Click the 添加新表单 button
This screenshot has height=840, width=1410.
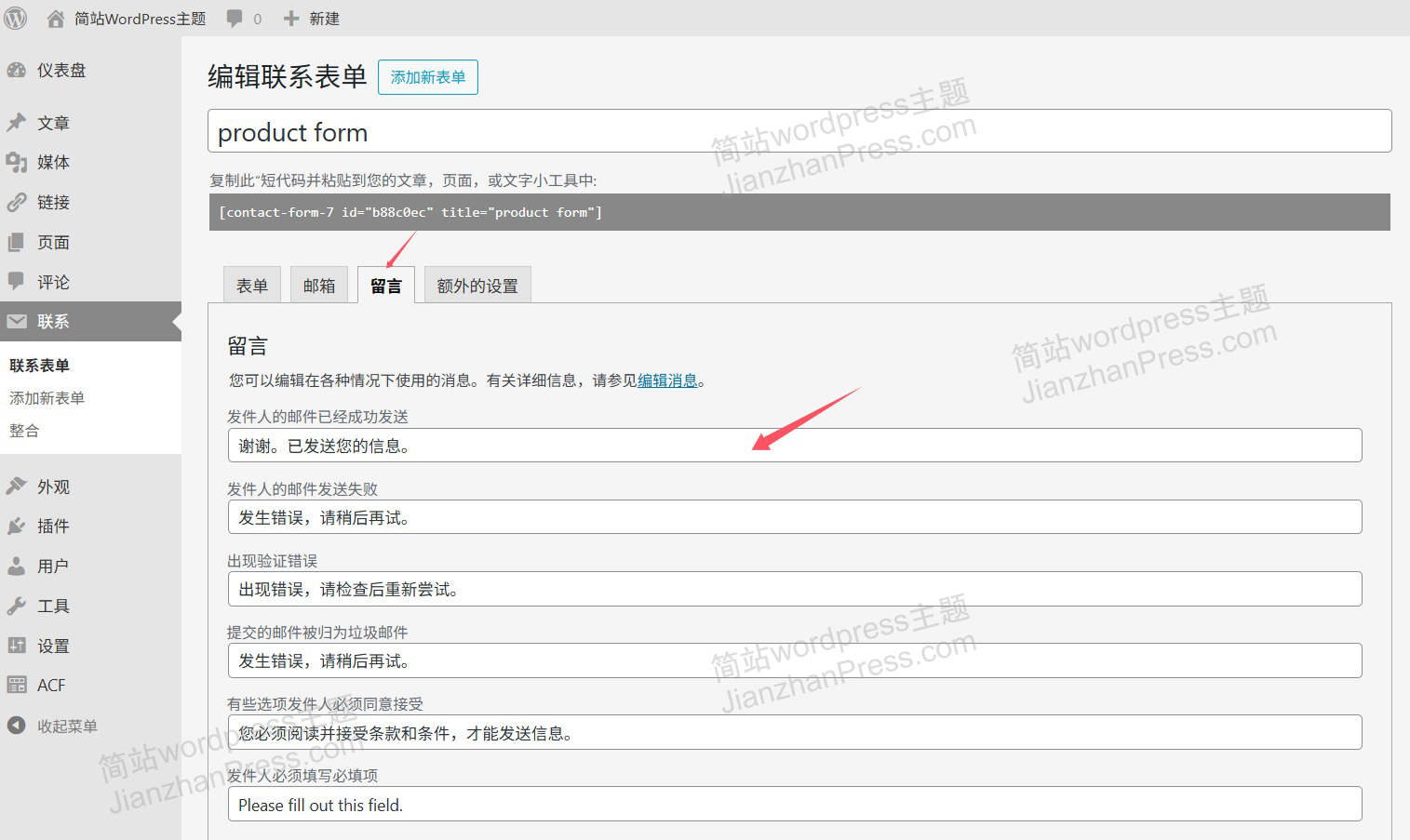[x=427, y=77]
